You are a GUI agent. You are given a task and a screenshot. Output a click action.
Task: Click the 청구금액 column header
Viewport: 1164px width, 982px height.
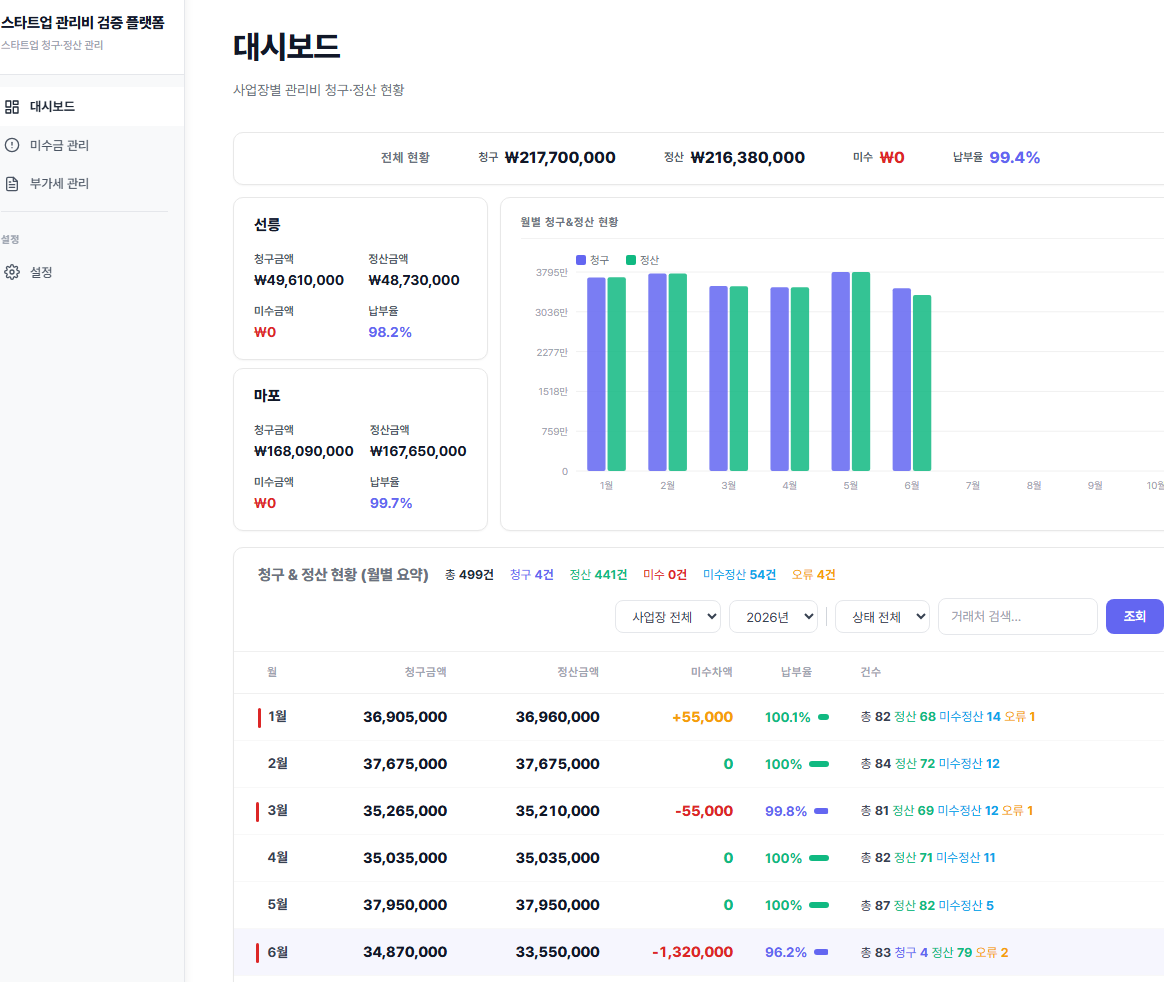[x=425, y=672]
